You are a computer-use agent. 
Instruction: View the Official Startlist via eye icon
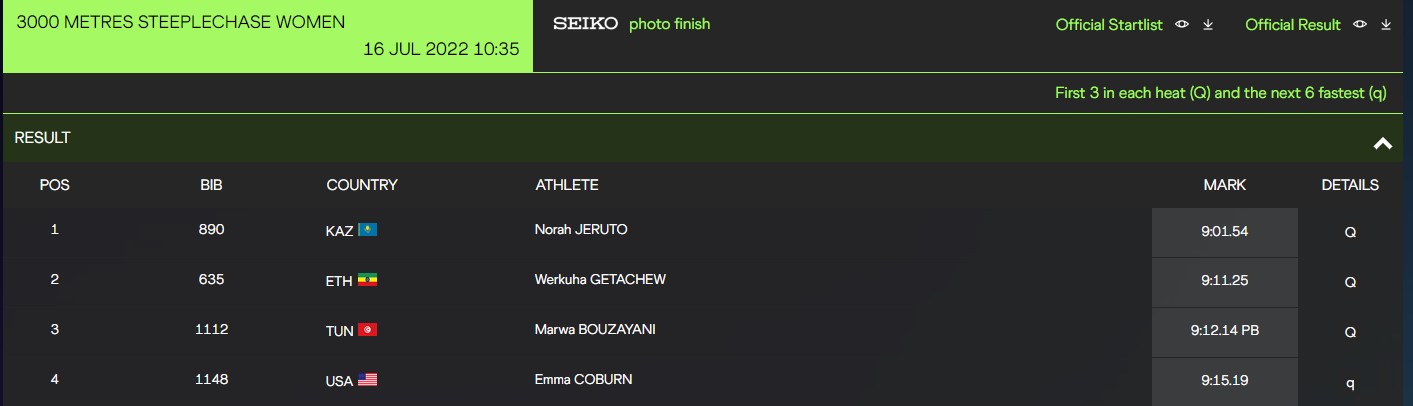click(x=1182, y=25)
